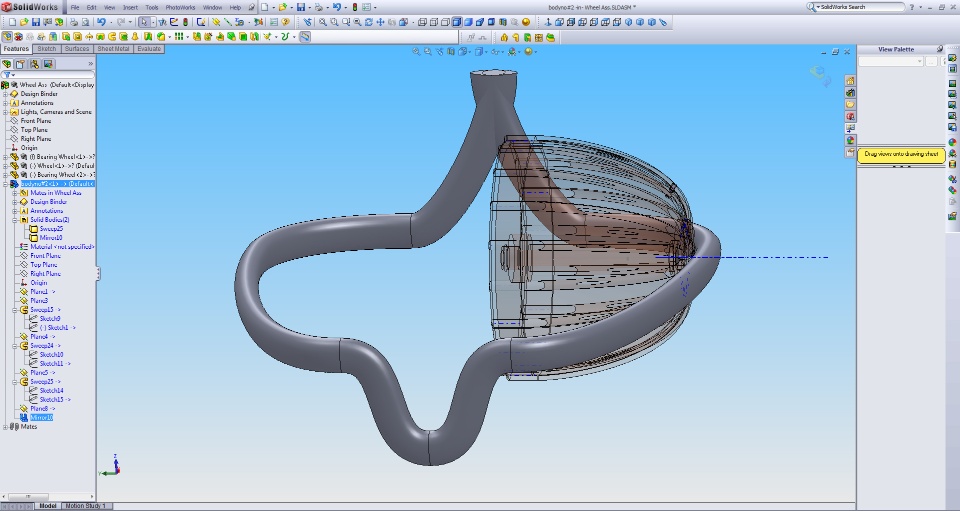This screenshot has width=960, height=511.
Task: Expand the top-level Design Binder node
Action: pyautogui.click(x=6, y=94)
